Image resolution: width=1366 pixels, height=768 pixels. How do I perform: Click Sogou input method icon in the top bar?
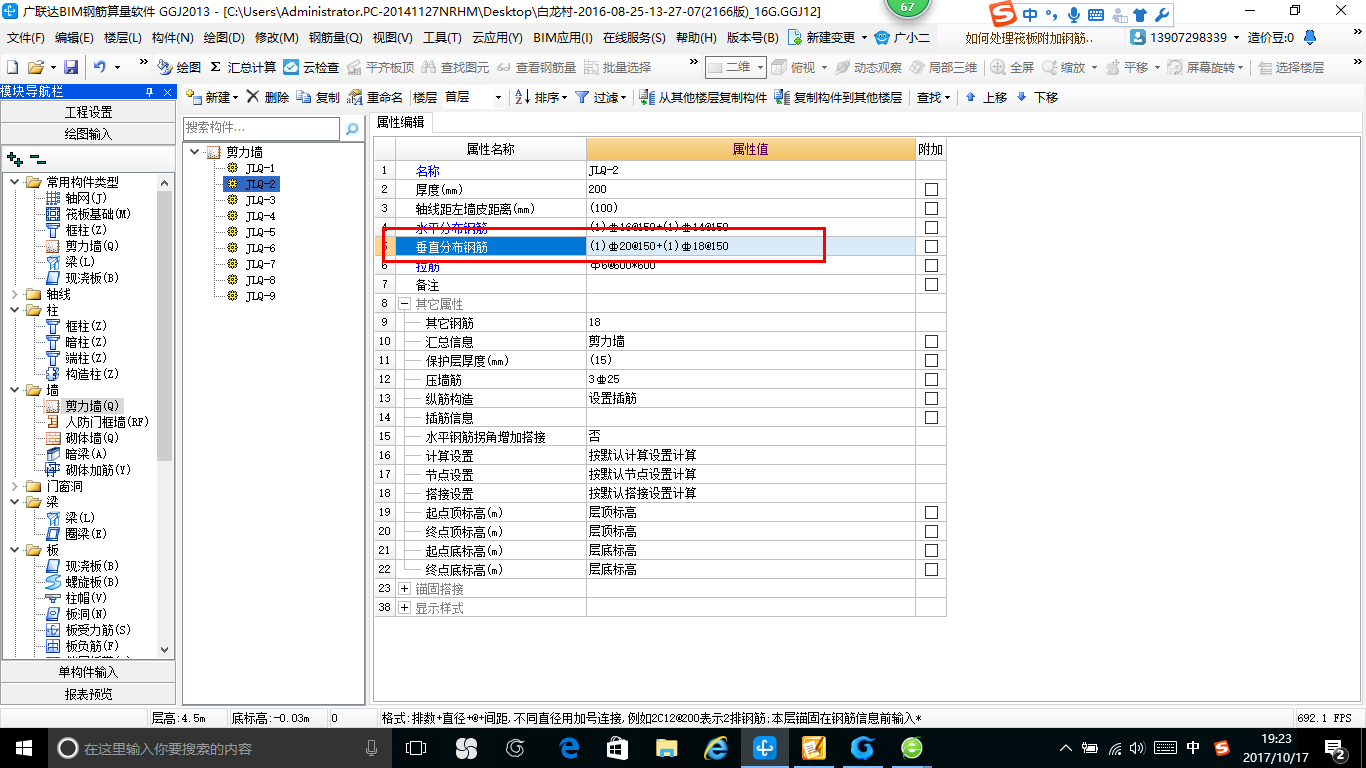pos(1003,14)
